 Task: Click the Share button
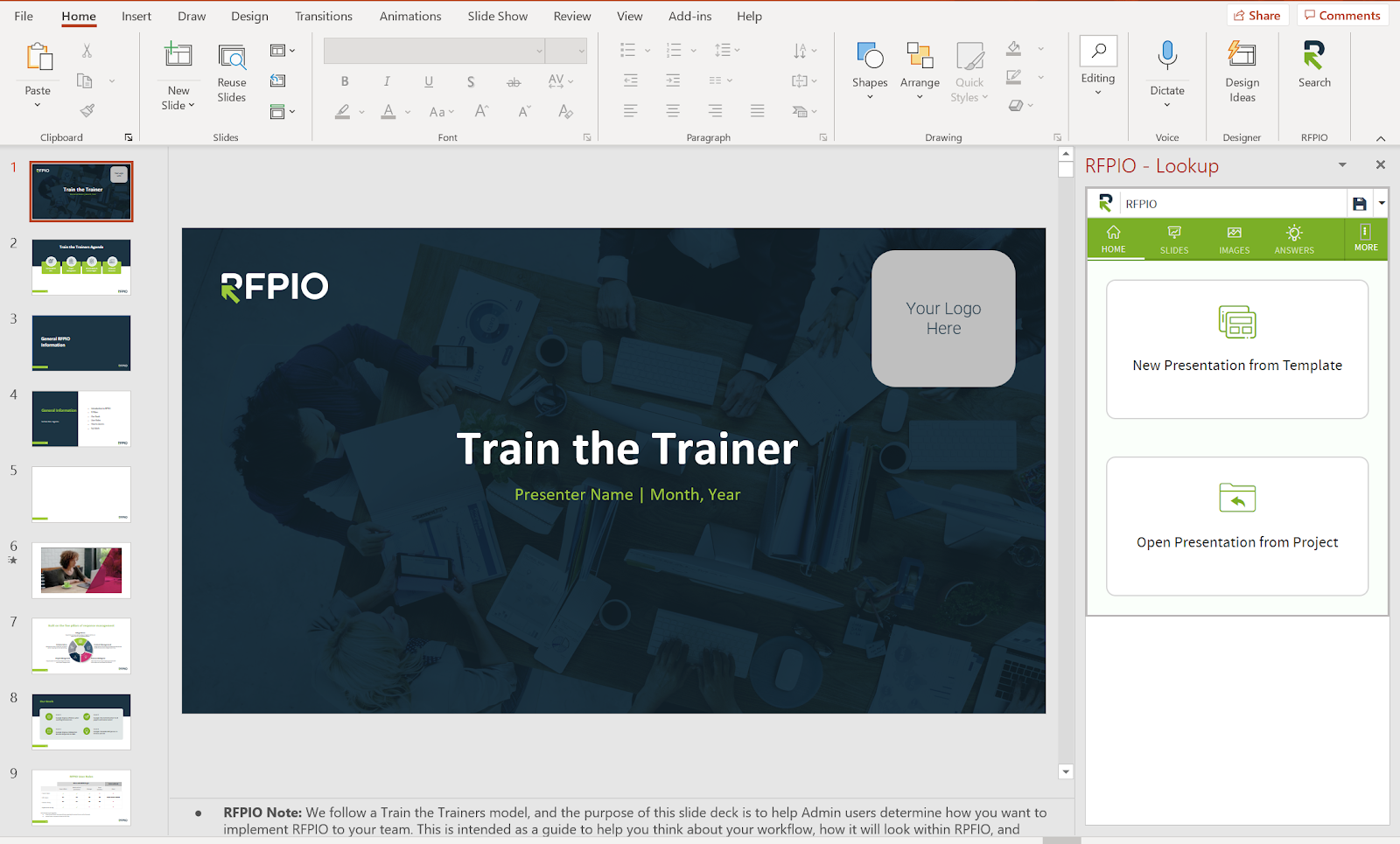(1257, 16)
